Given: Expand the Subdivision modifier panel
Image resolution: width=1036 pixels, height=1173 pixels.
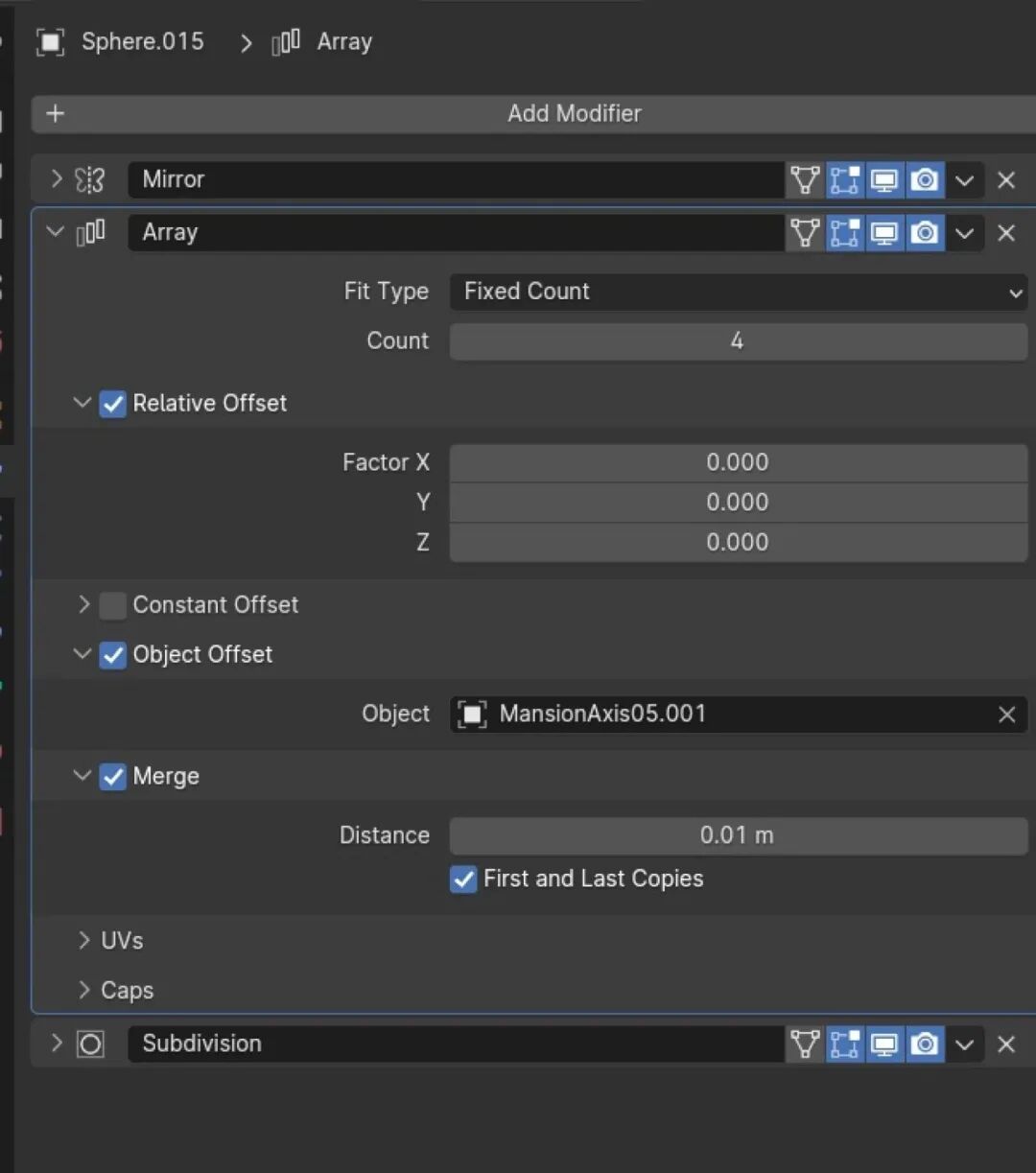Looking at the screenshot, I should (x=56, y=1044).
